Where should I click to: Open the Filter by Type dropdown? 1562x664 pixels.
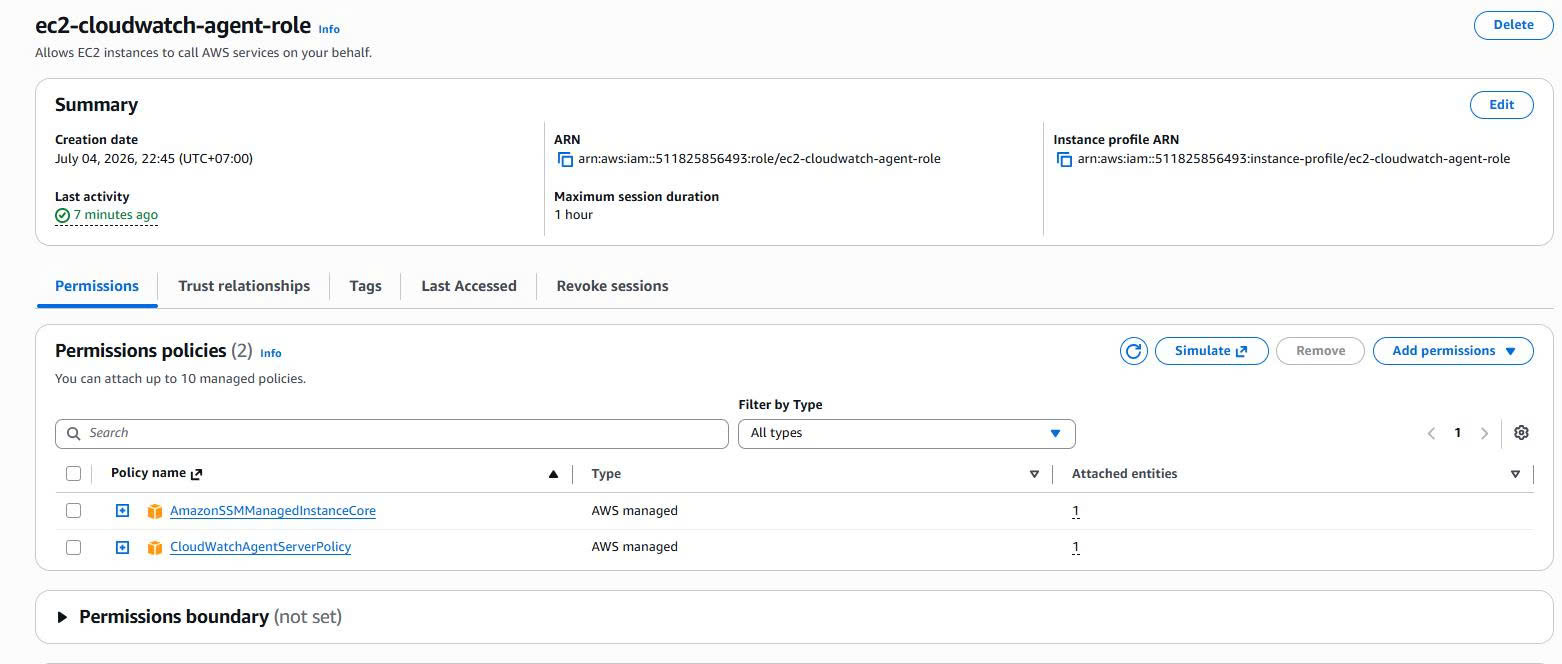coord(906,433)
